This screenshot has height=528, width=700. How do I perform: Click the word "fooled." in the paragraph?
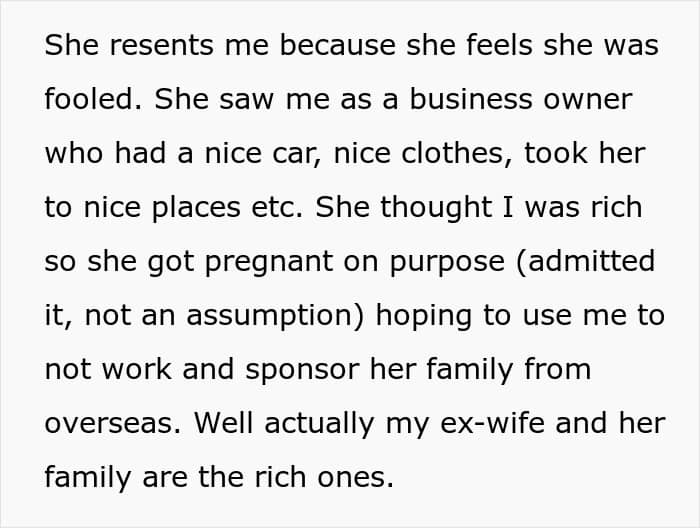coord(93,99)
